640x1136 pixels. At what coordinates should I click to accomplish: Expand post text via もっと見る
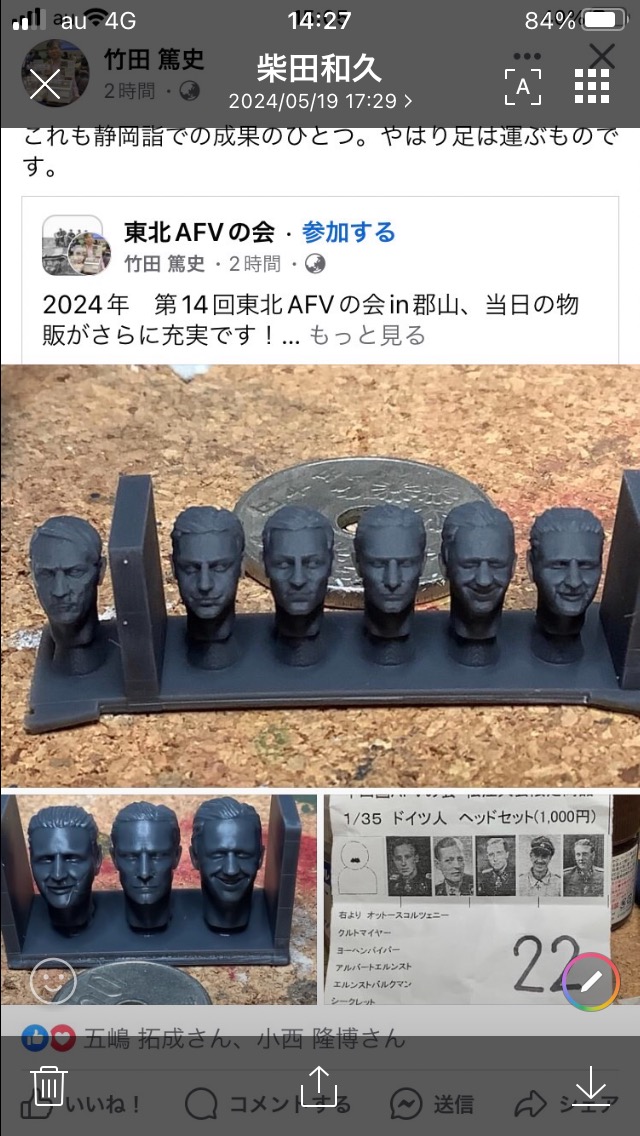click(367, 335)
